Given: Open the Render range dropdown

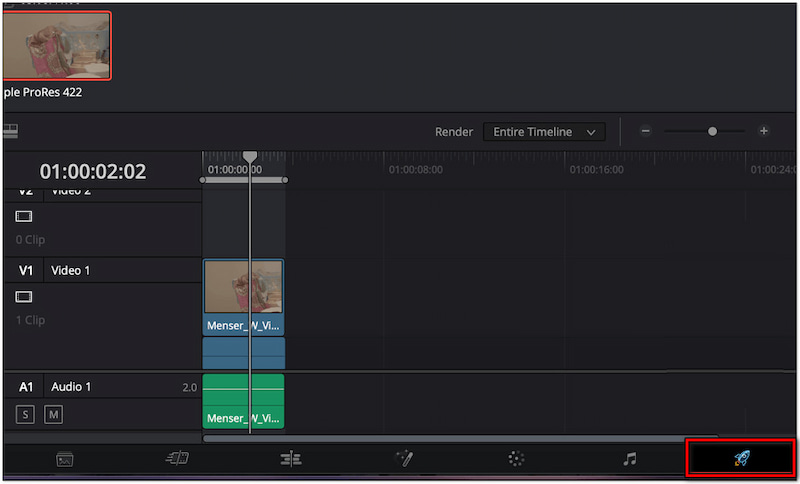Looking at the screenshot, I should click(x=544, y=132).
